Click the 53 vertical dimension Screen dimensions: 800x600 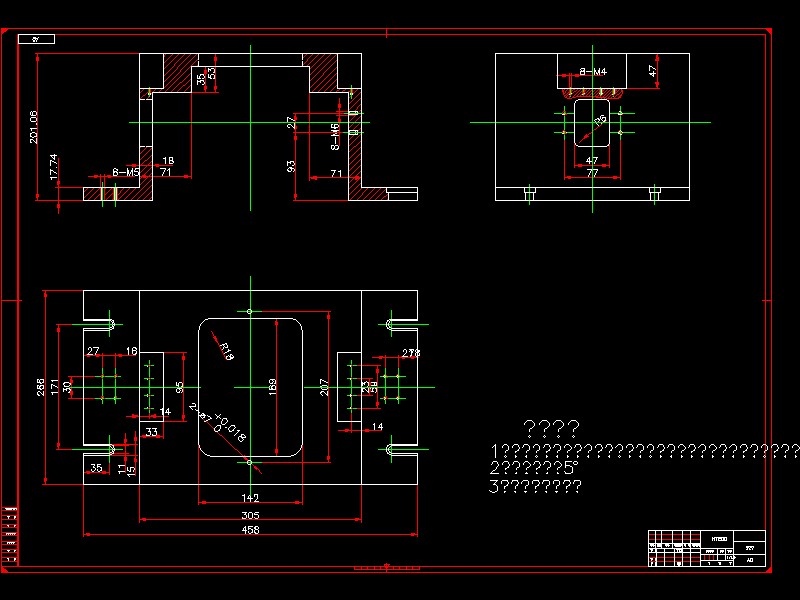click(x=212, y=73)
